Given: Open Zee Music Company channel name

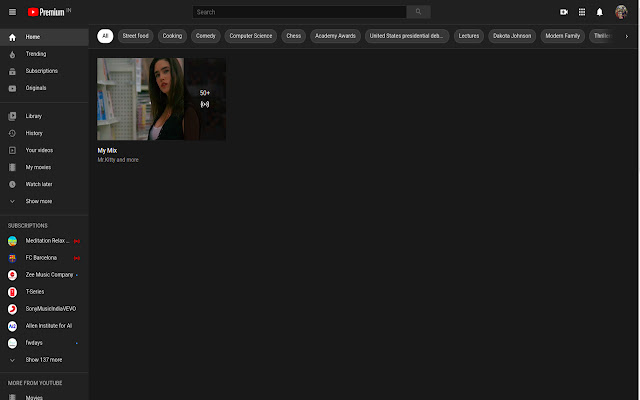Looking at the screenshot, I should (x=49, y=275).
